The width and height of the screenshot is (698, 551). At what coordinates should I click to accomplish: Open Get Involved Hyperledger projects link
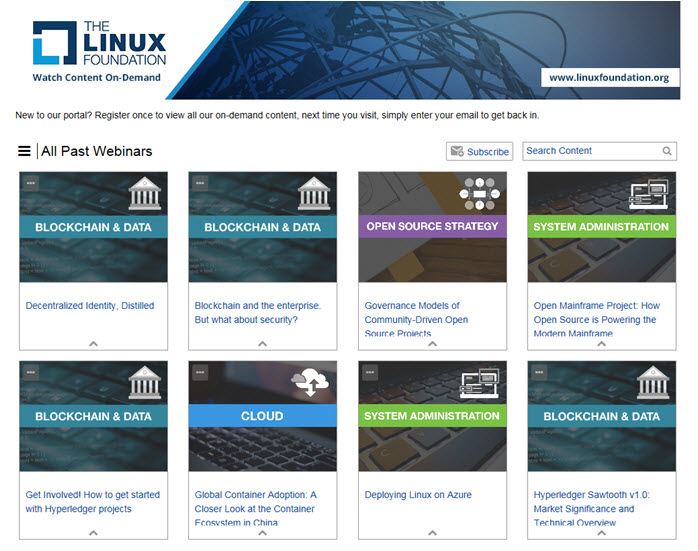coord(93,502)
